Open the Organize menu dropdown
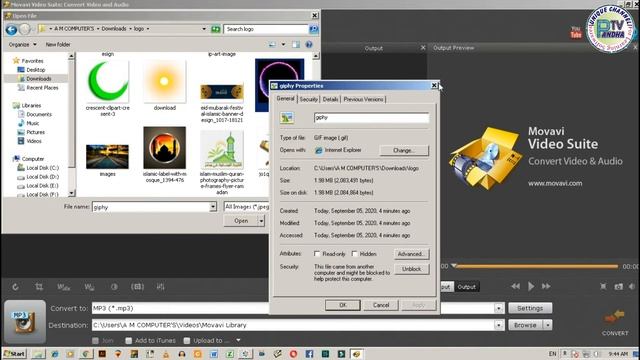The height and width of the screenshot is (360, 640). pos(22,44)
